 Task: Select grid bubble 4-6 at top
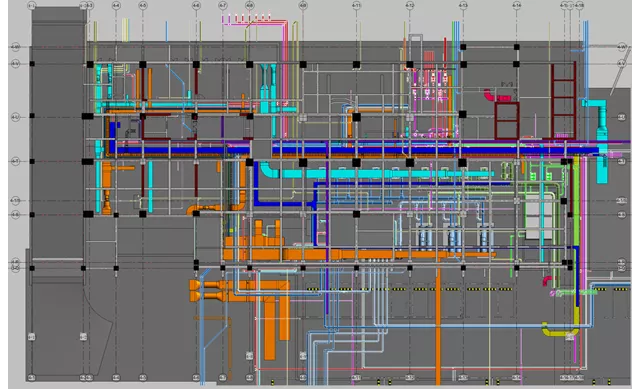196,6
